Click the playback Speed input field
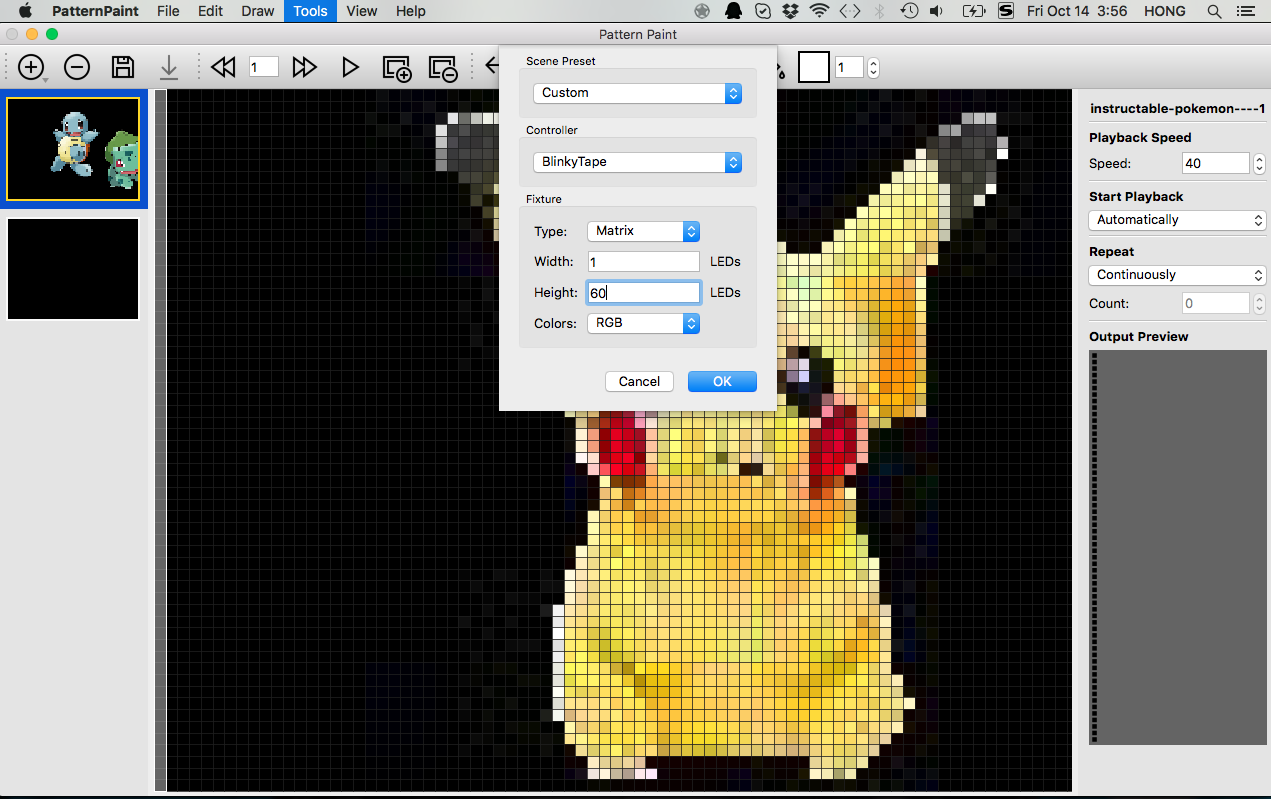This screenshot has width=1271, height=799. pos(1216,163)
